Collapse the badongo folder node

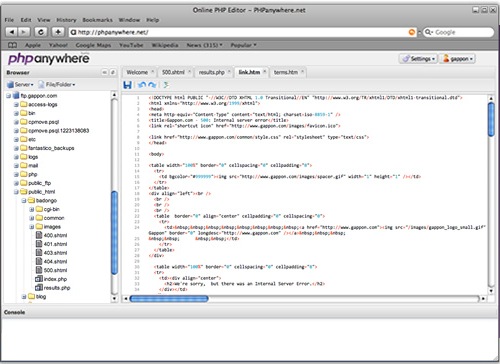tap(24, 200)
